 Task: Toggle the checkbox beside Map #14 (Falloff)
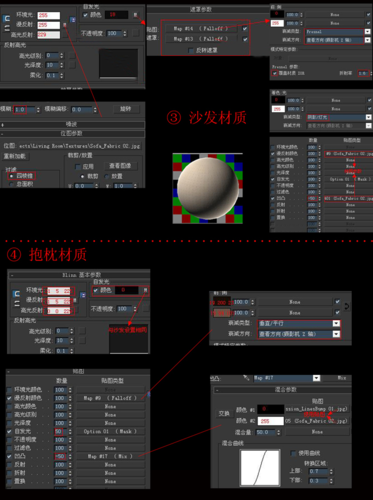[245, 29]
